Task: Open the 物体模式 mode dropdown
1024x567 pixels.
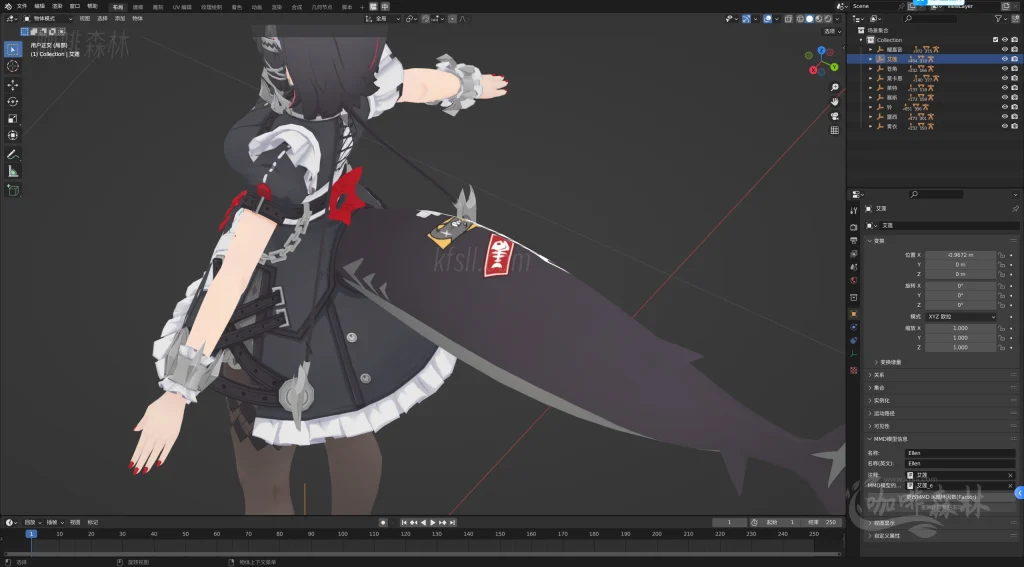Action: [48, 19]
